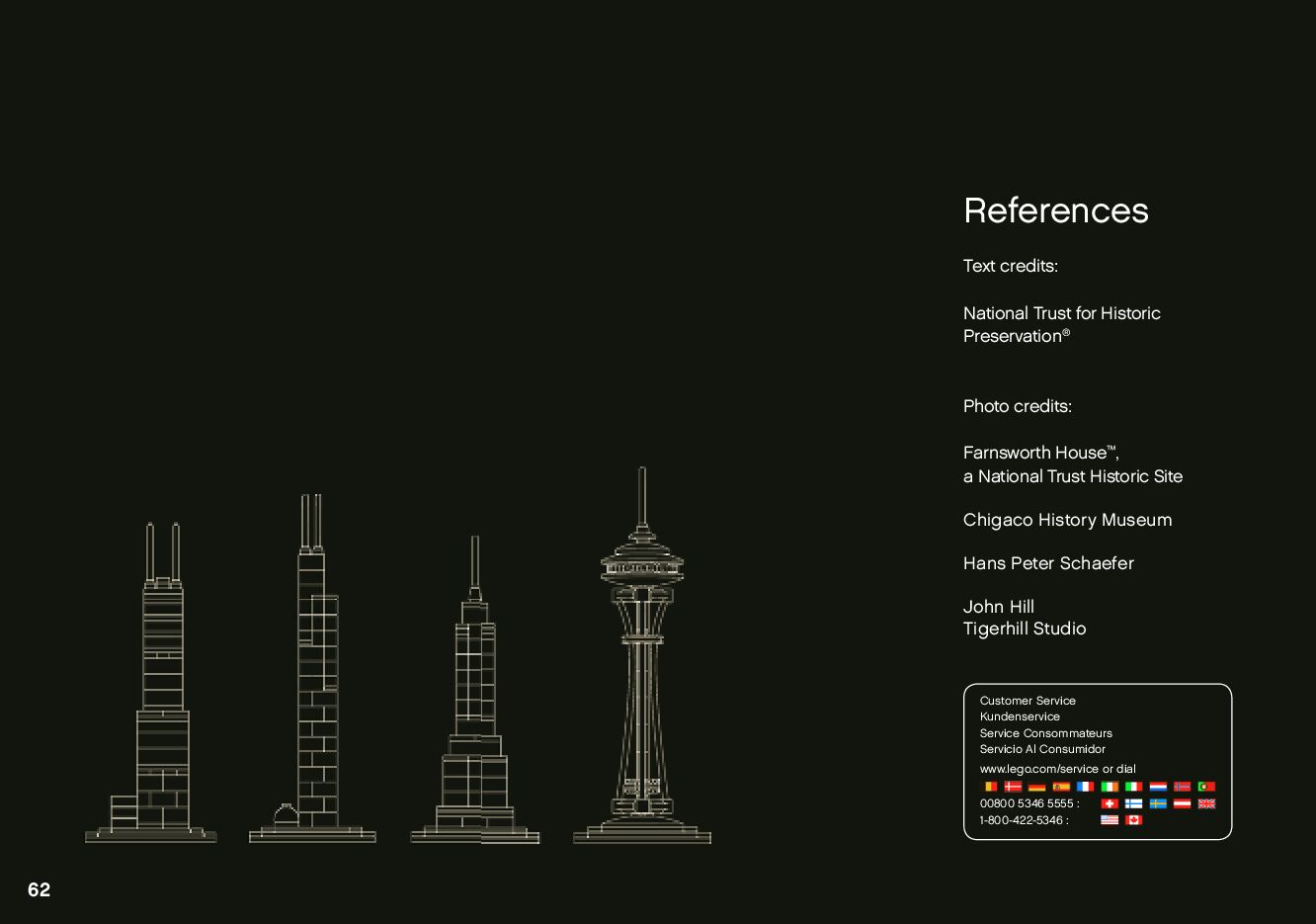
Task: Open the www.lego.com/service link
Action: [x=1038, y=769]
